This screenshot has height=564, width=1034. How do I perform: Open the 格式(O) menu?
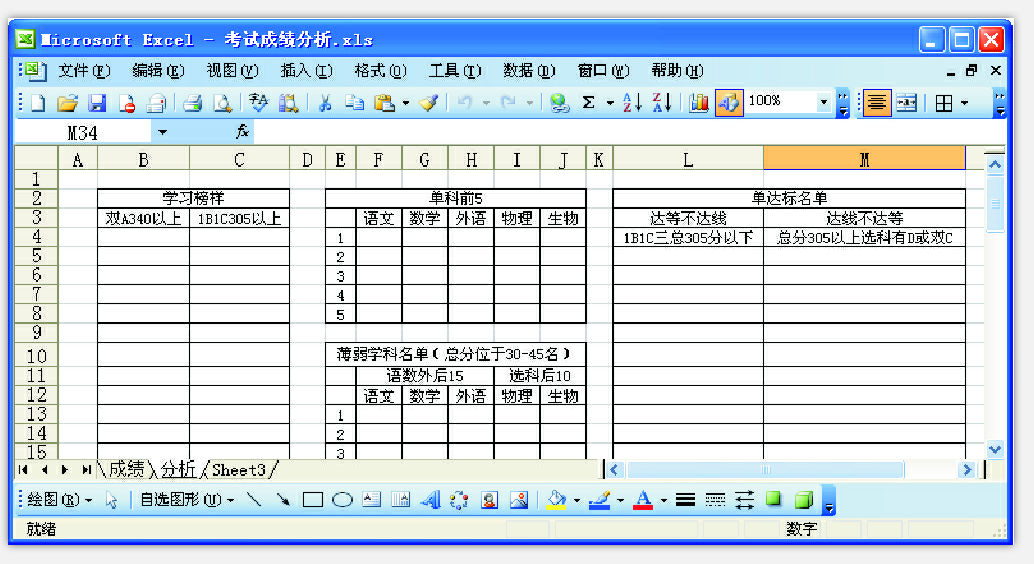(380, 71)
